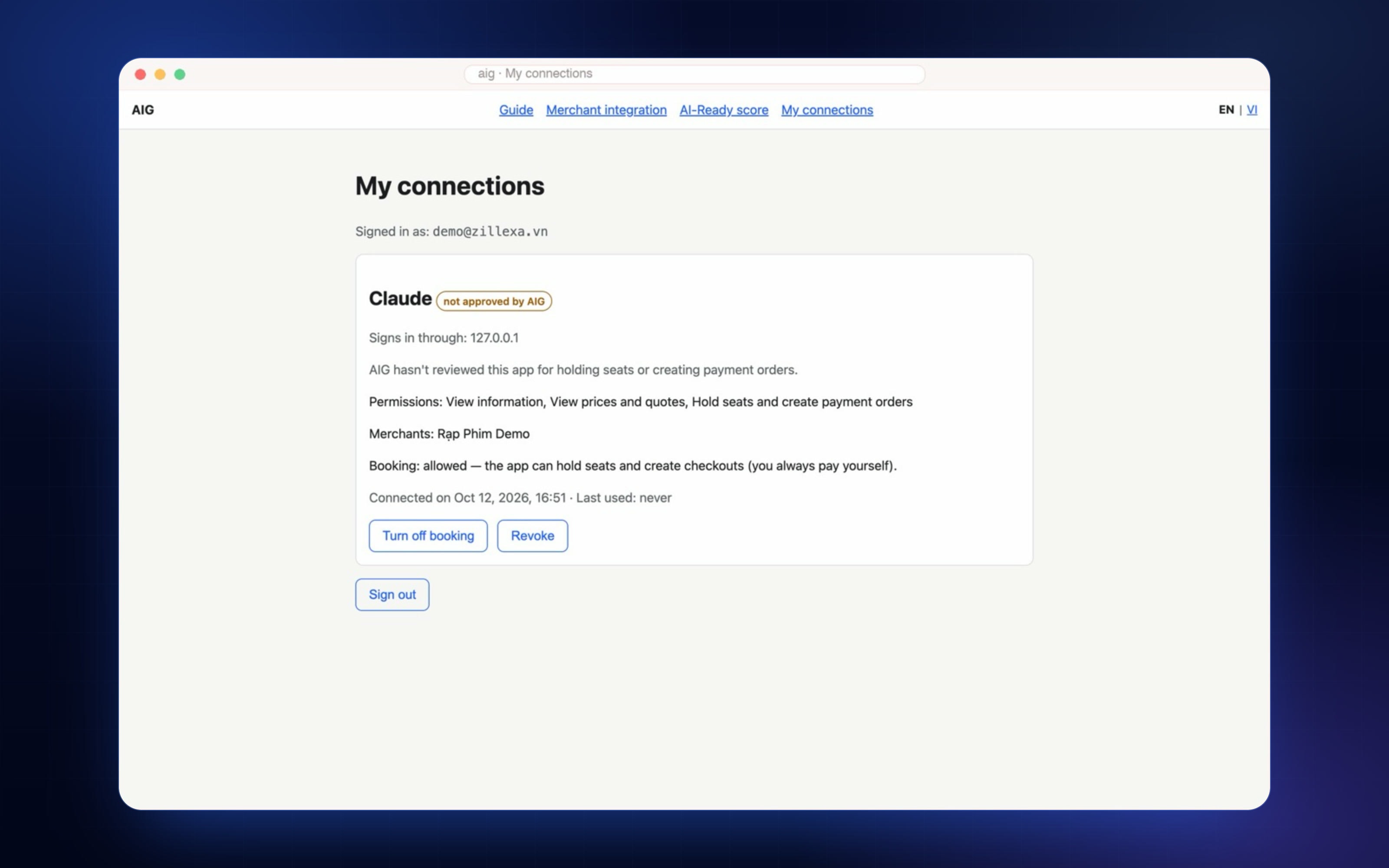This screenshot has height=868, width=1389.
Task: Click 'Merchants: Rạp Phim Demo' text
Action: point(449,434)
